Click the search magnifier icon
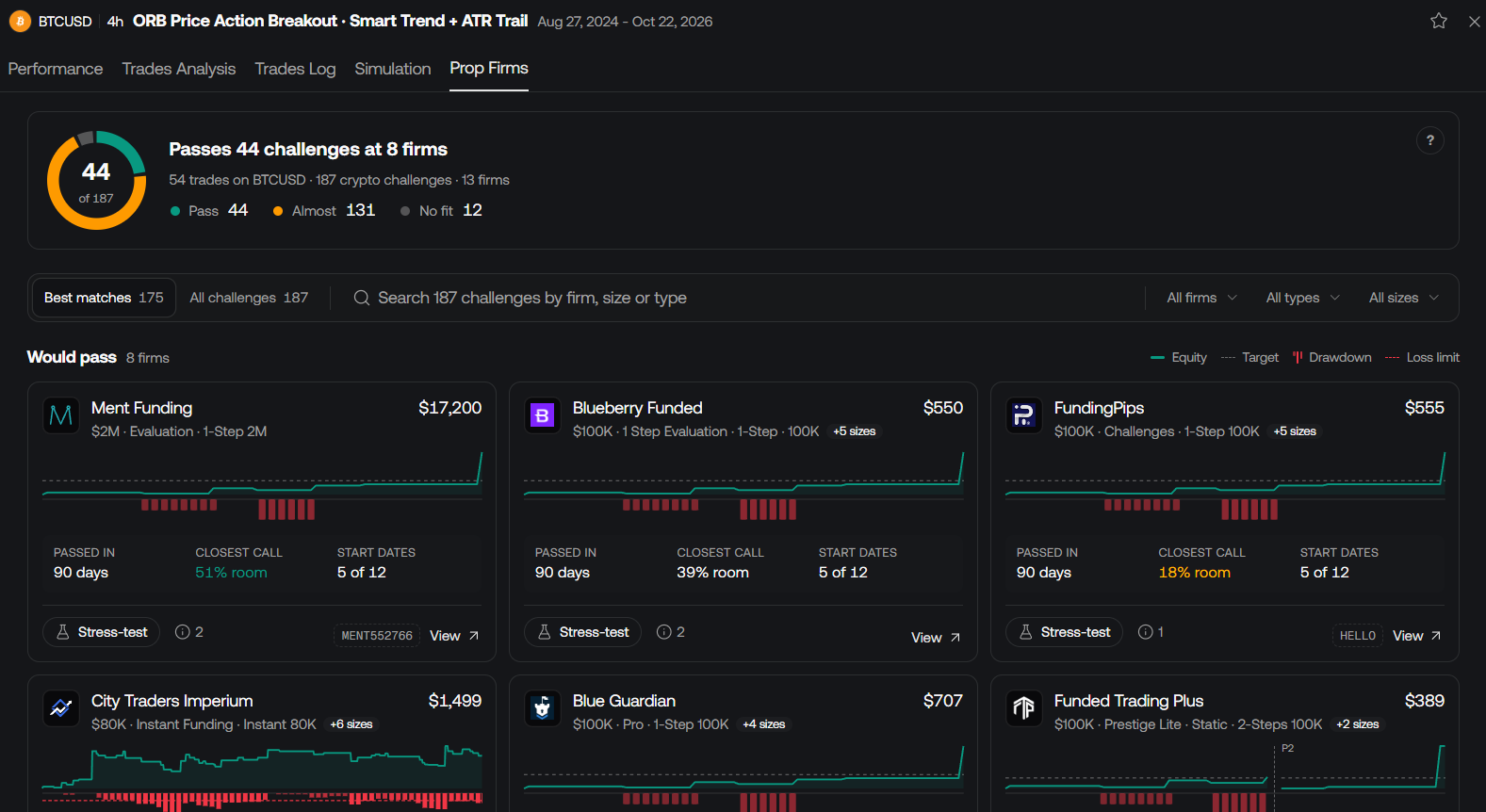Viewport: 1486px width, 812px height. (361, 298)
